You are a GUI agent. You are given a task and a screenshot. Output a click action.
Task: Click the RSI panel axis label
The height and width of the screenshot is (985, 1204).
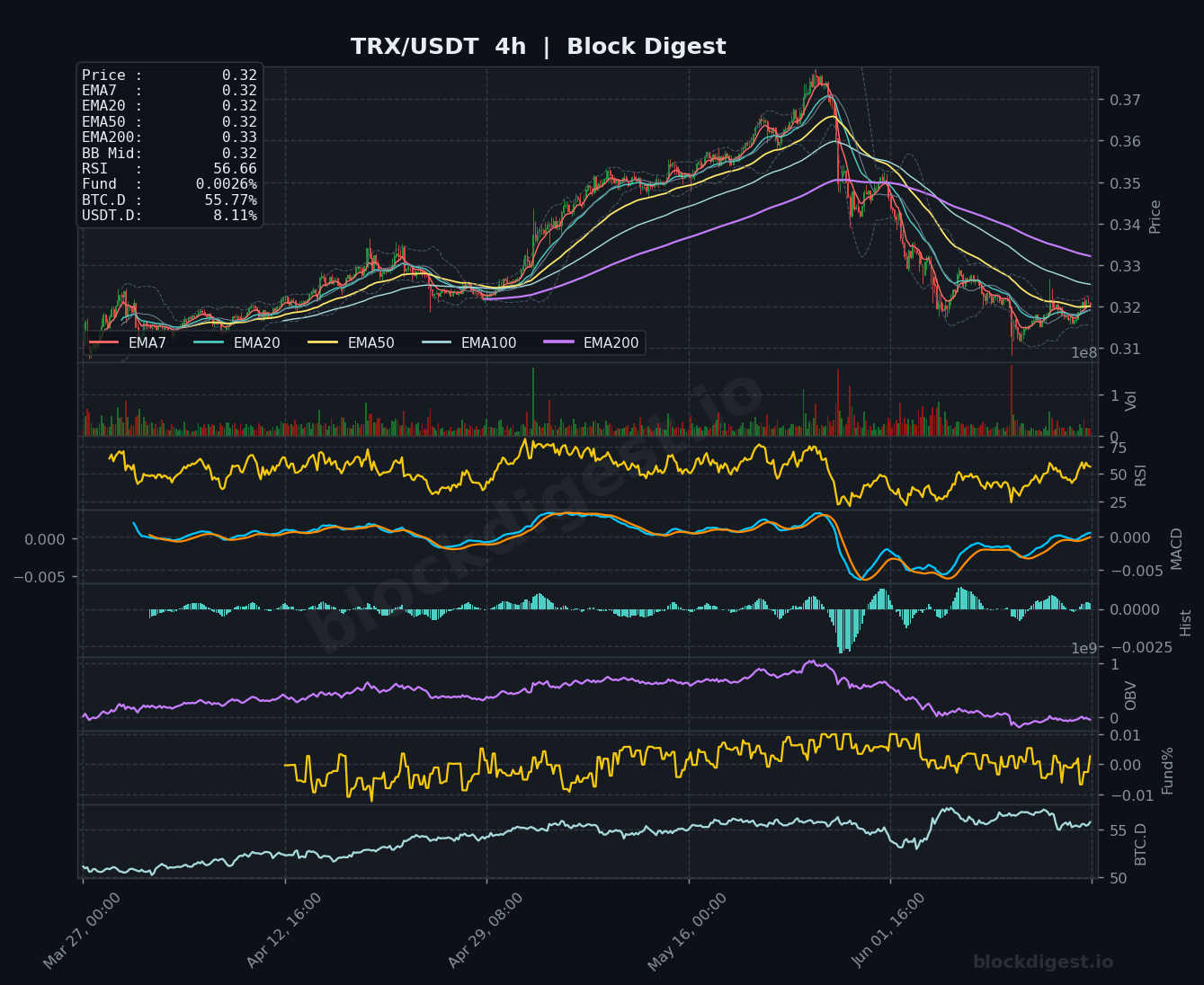click(x=1141, y=474)
